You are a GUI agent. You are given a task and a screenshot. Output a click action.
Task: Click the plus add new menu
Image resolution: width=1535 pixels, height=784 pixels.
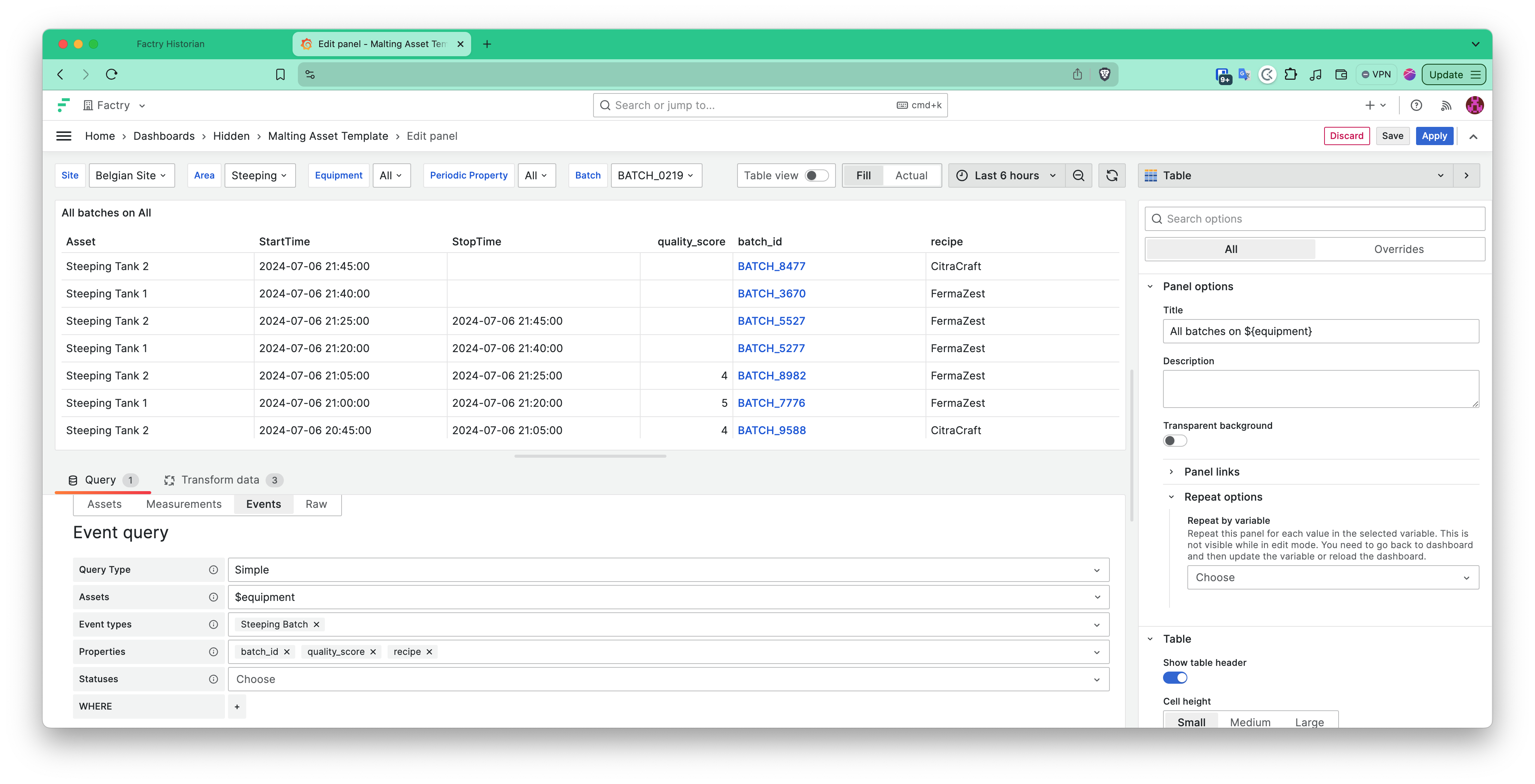tap(1376, 106)
